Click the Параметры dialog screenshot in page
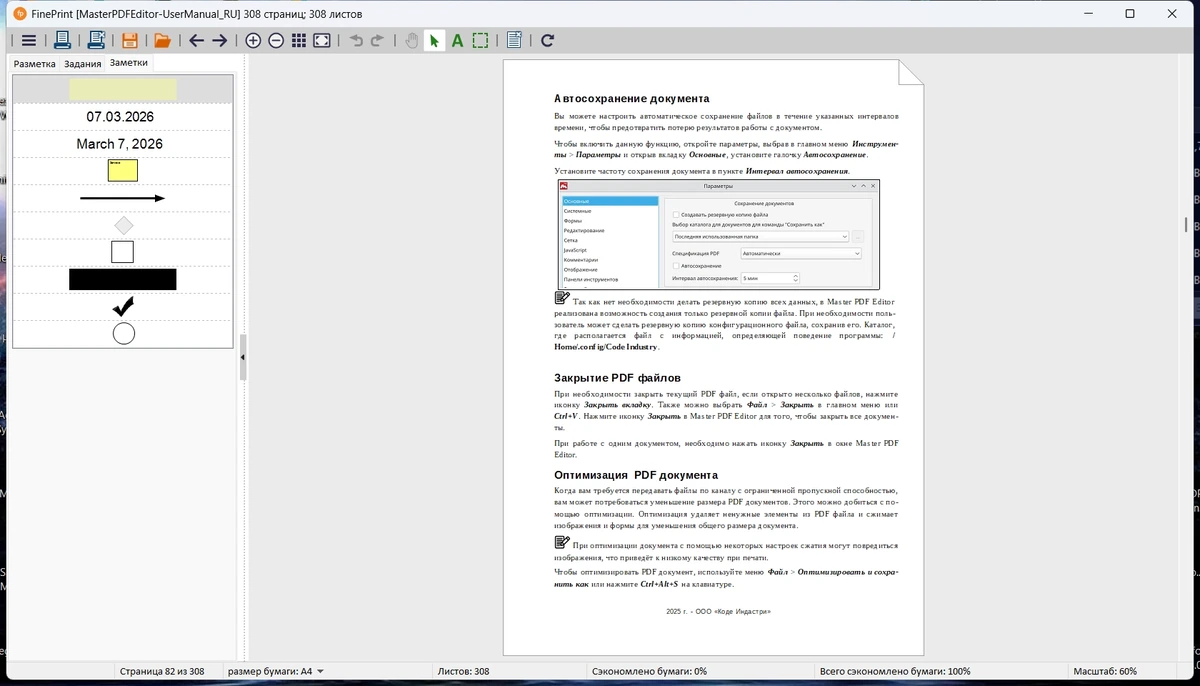Image resolution: width=1200 pixels, height=686 pixels. pos(719,234)
